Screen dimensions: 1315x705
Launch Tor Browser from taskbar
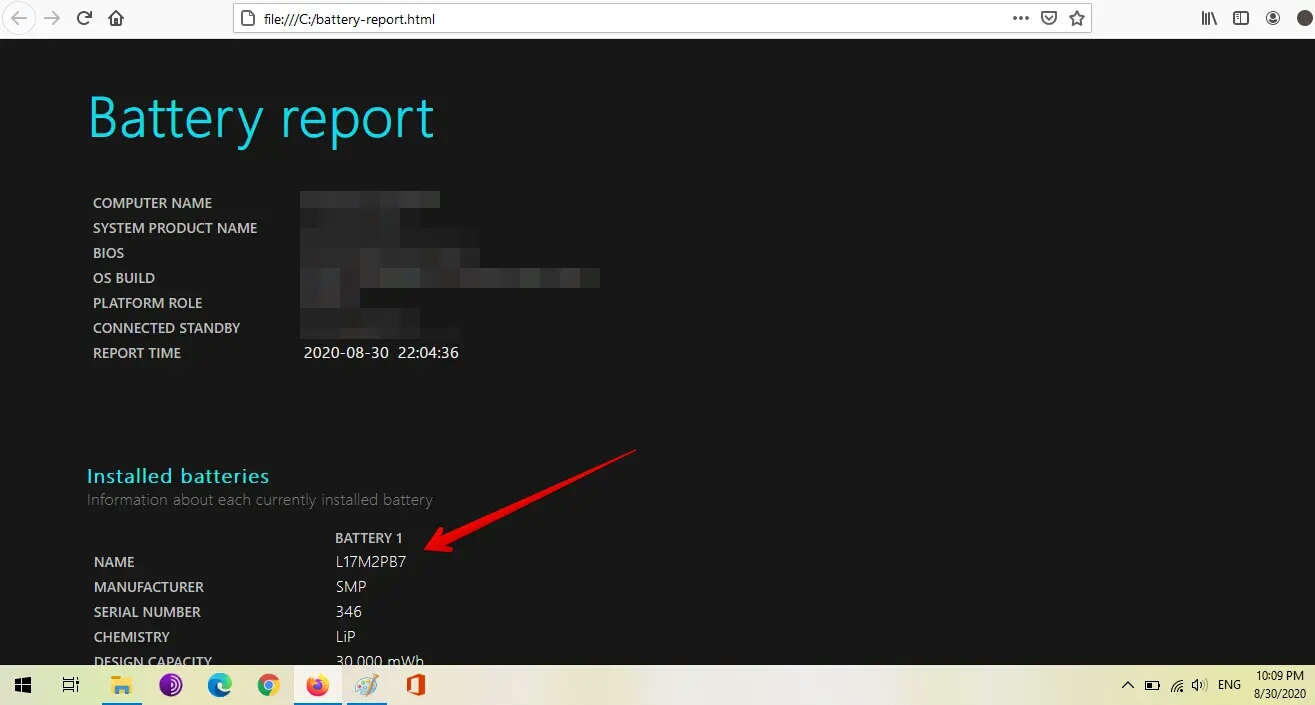171,685
